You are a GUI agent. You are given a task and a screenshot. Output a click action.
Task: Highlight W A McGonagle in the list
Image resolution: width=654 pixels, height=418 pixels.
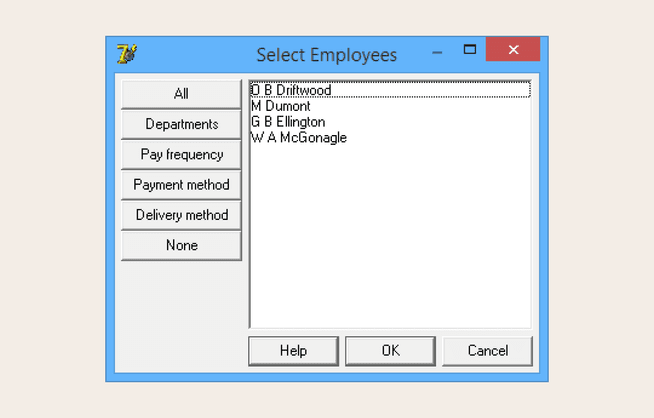click(x=299, y=138)
